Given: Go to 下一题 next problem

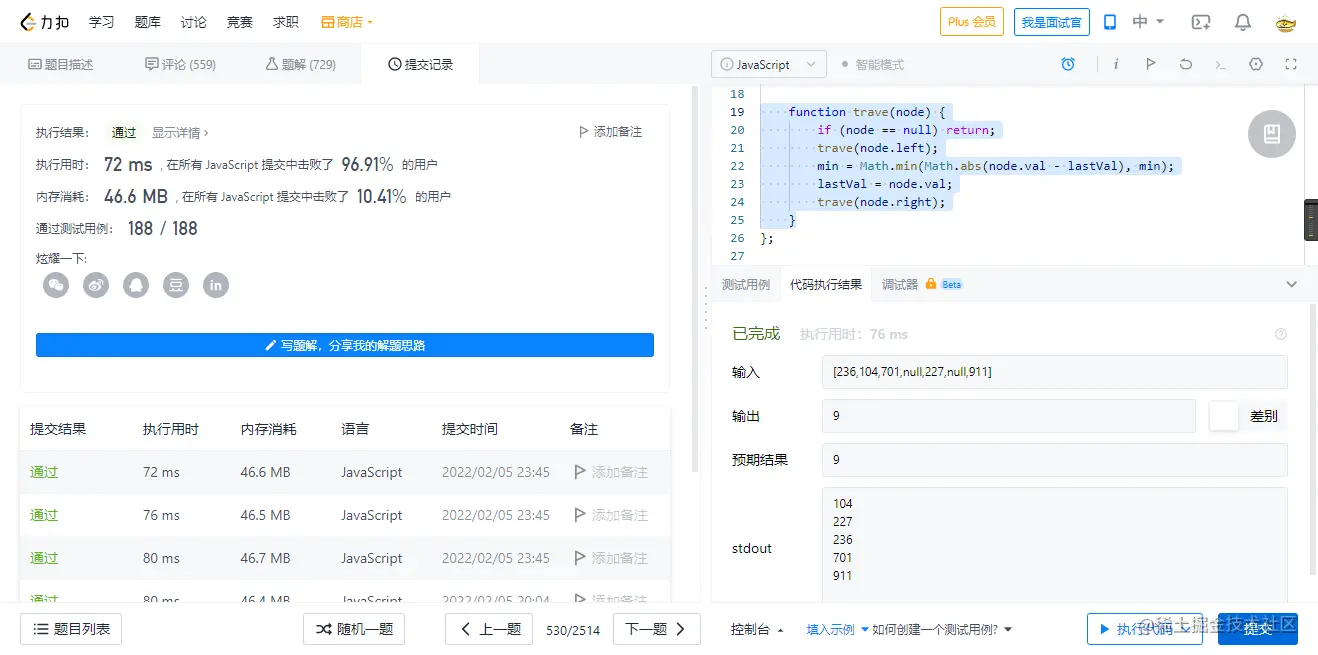Looking at the screenshot, I should coord(656,629).
